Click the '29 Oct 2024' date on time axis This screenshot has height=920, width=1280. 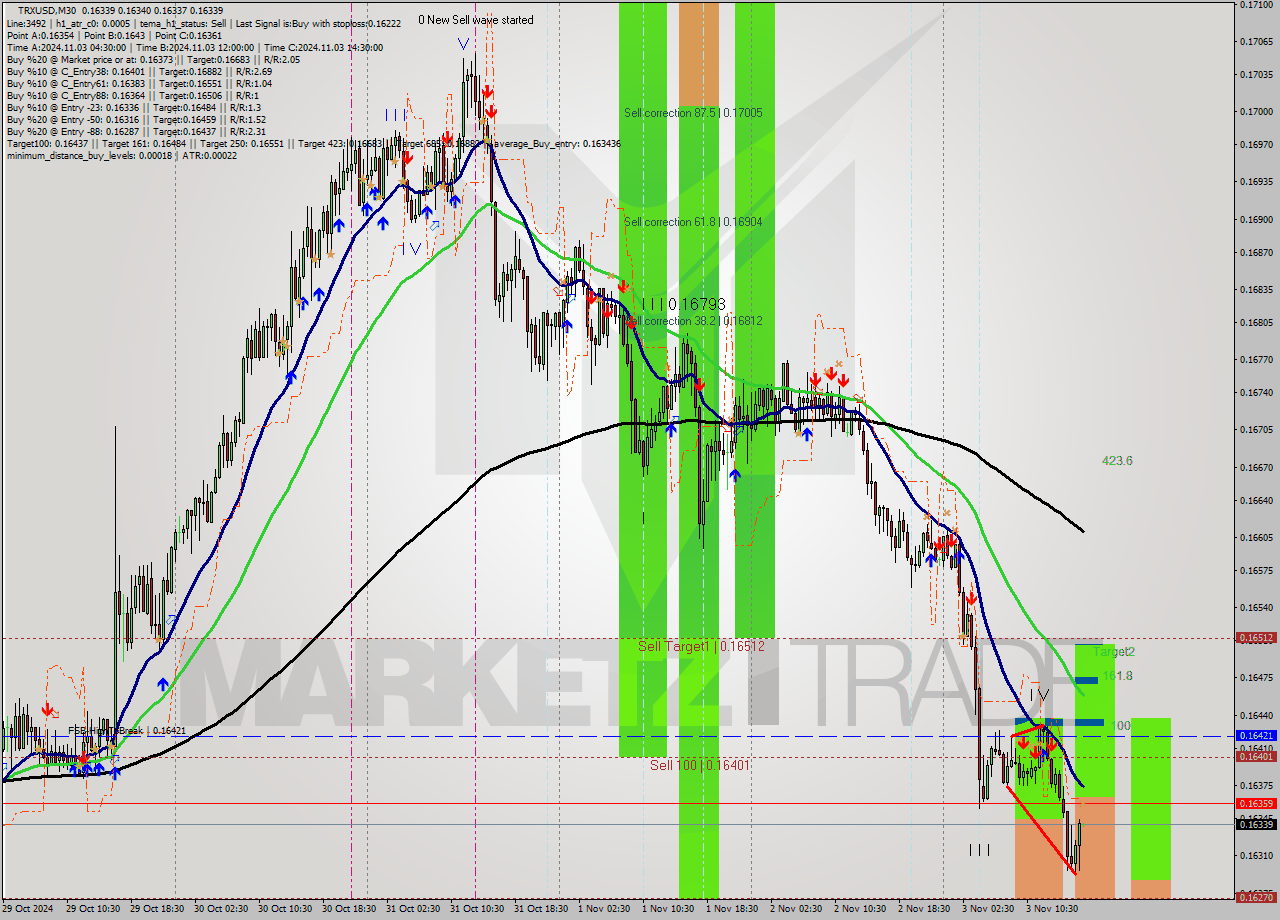click(x=28, y=909)
